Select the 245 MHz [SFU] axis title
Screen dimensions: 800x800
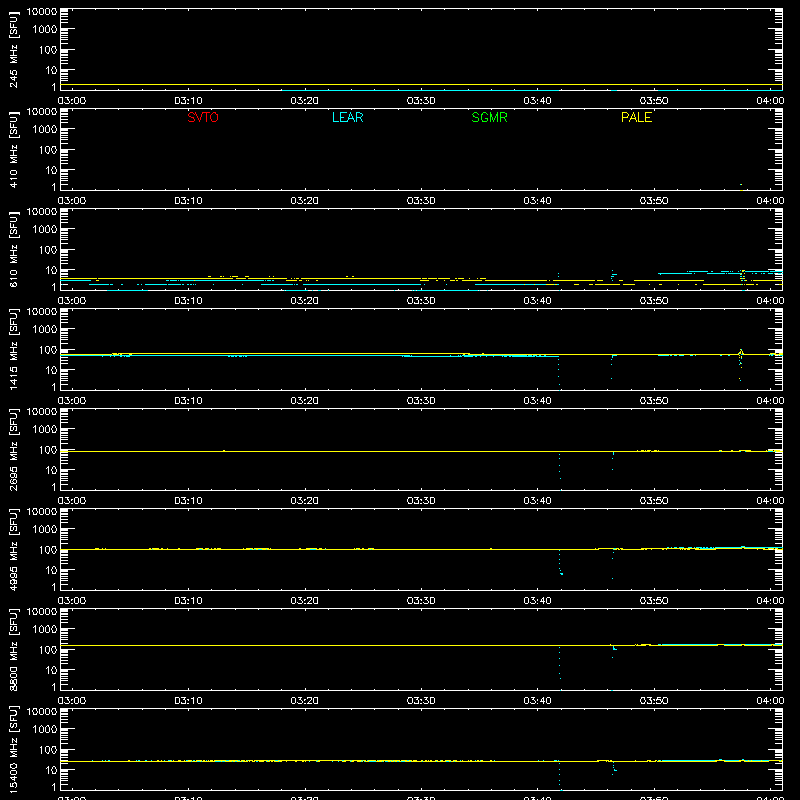(x=13, y=49)
